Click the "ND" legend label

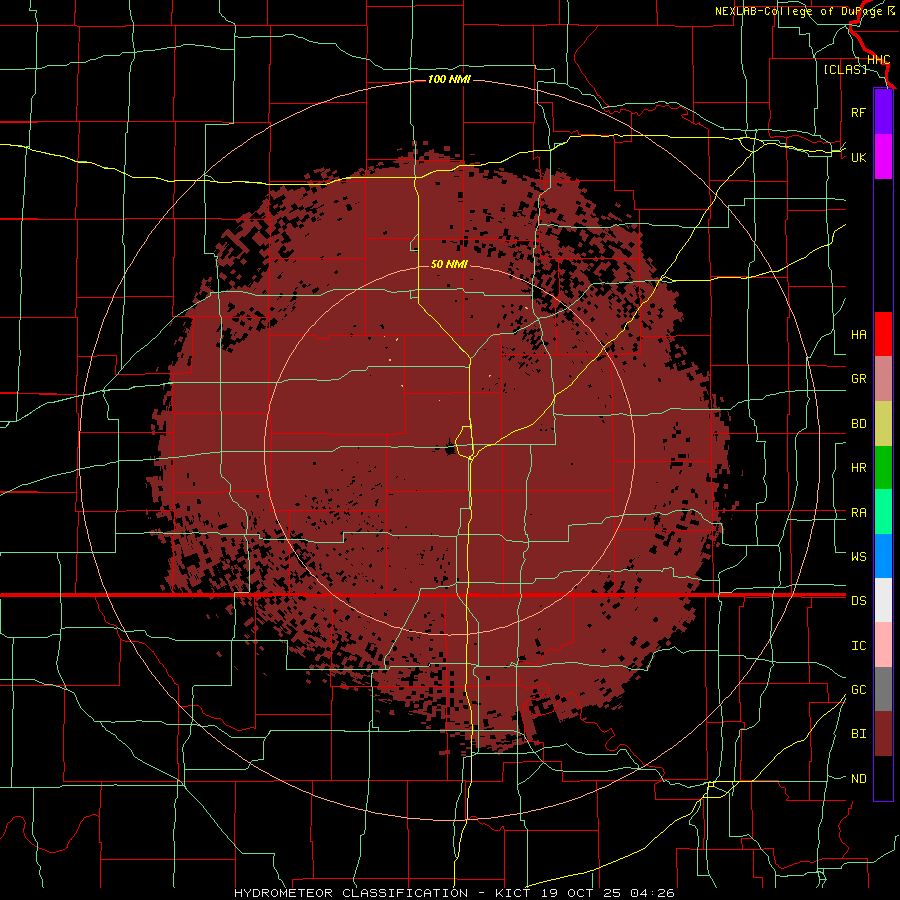point(858,779)
